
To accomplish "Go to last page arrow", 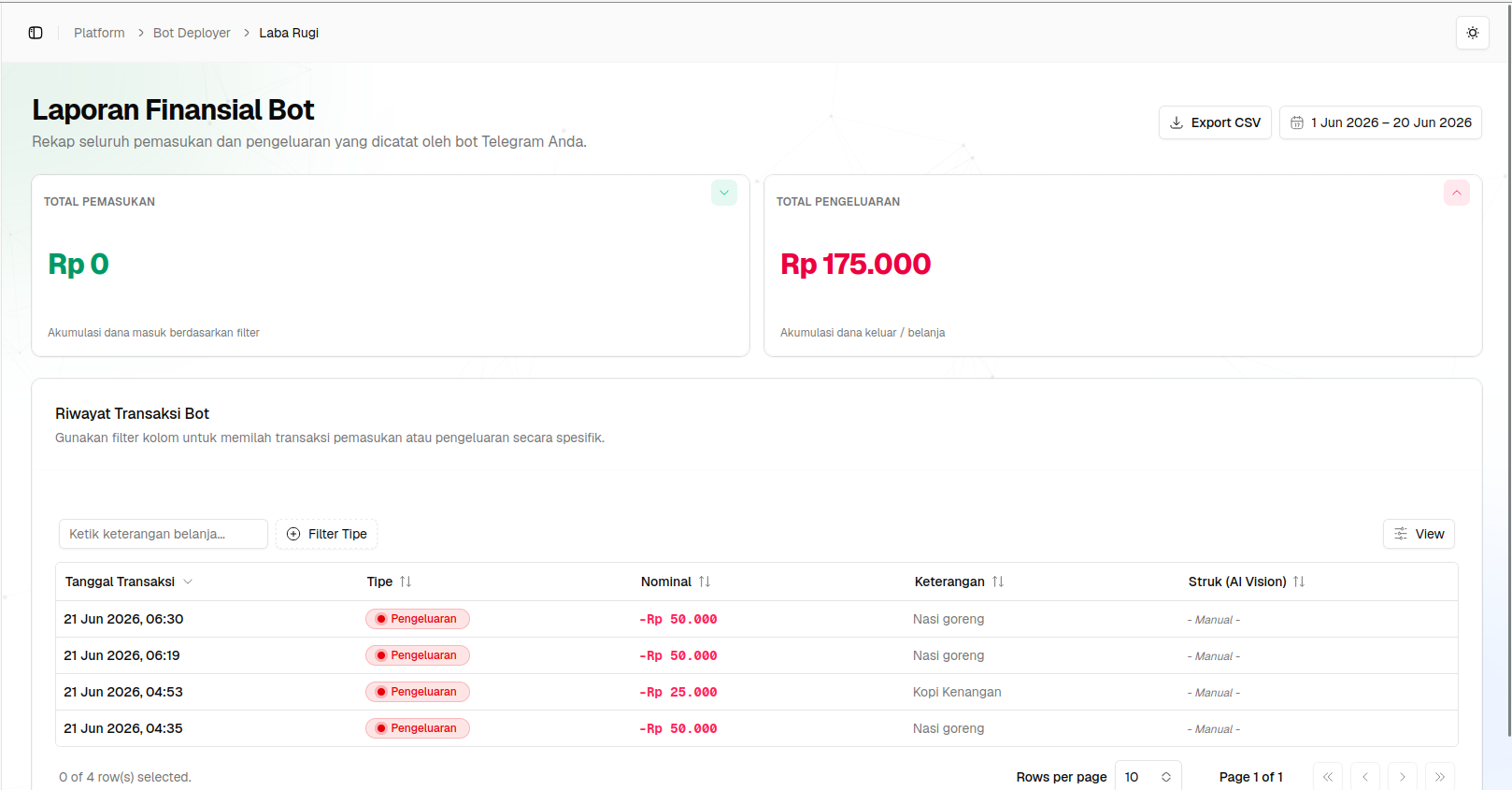I will pos(1440,777).
